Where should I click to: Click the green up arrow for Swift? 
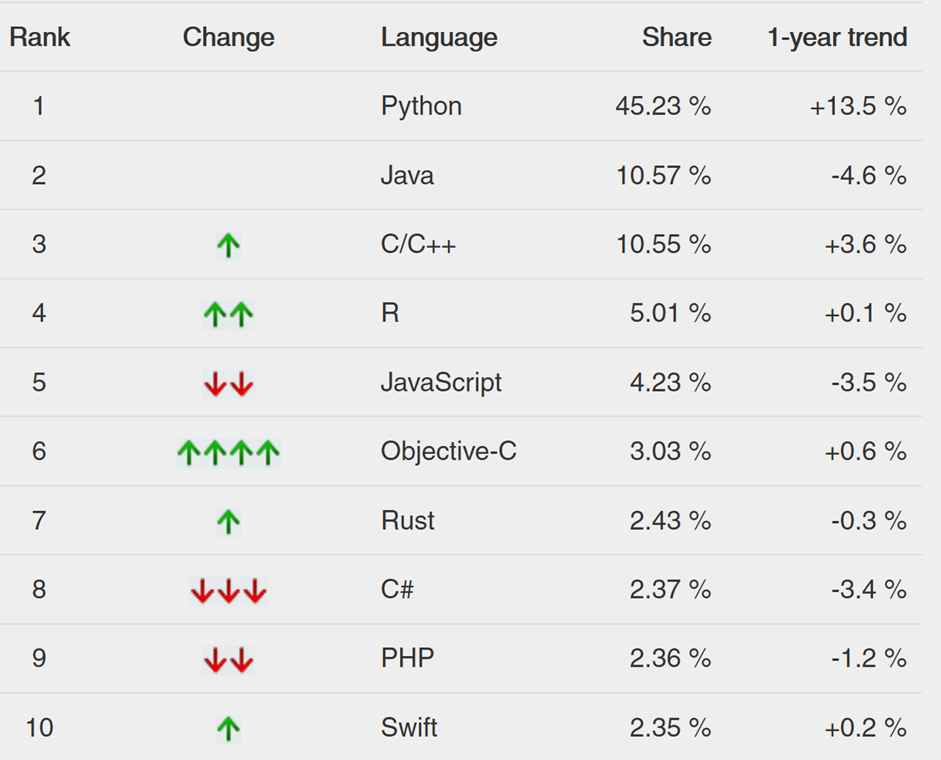[x=228, y=729]
